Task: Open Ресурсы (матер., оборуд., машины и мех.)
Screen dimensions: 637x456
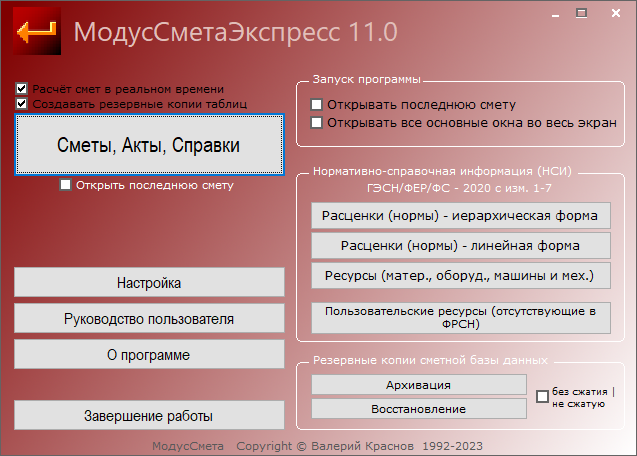Action: click(461, 276)
